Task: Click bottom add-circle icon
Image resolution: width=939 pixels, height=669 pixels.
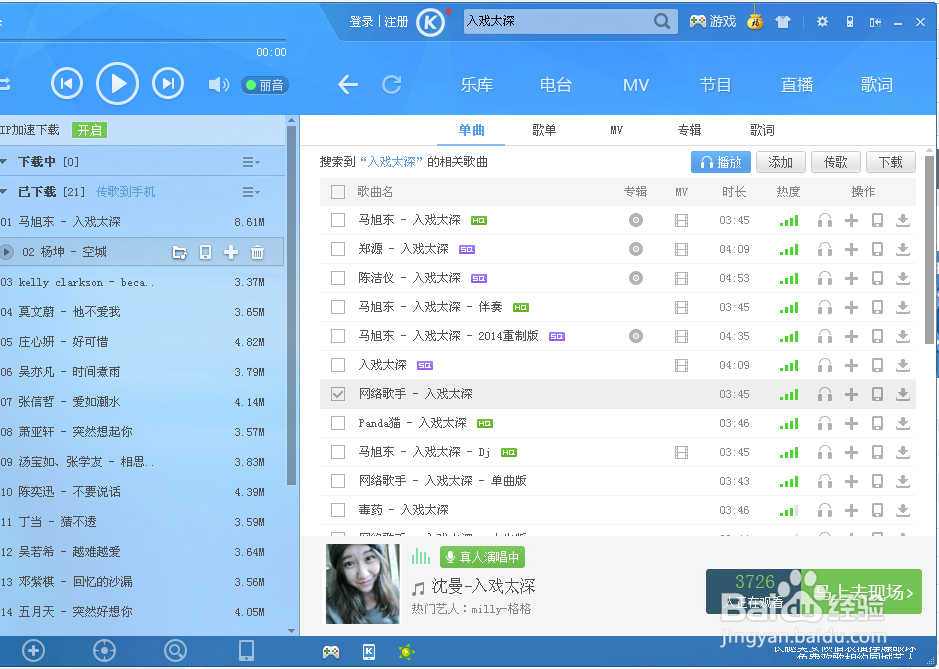Action: (34, 650)
